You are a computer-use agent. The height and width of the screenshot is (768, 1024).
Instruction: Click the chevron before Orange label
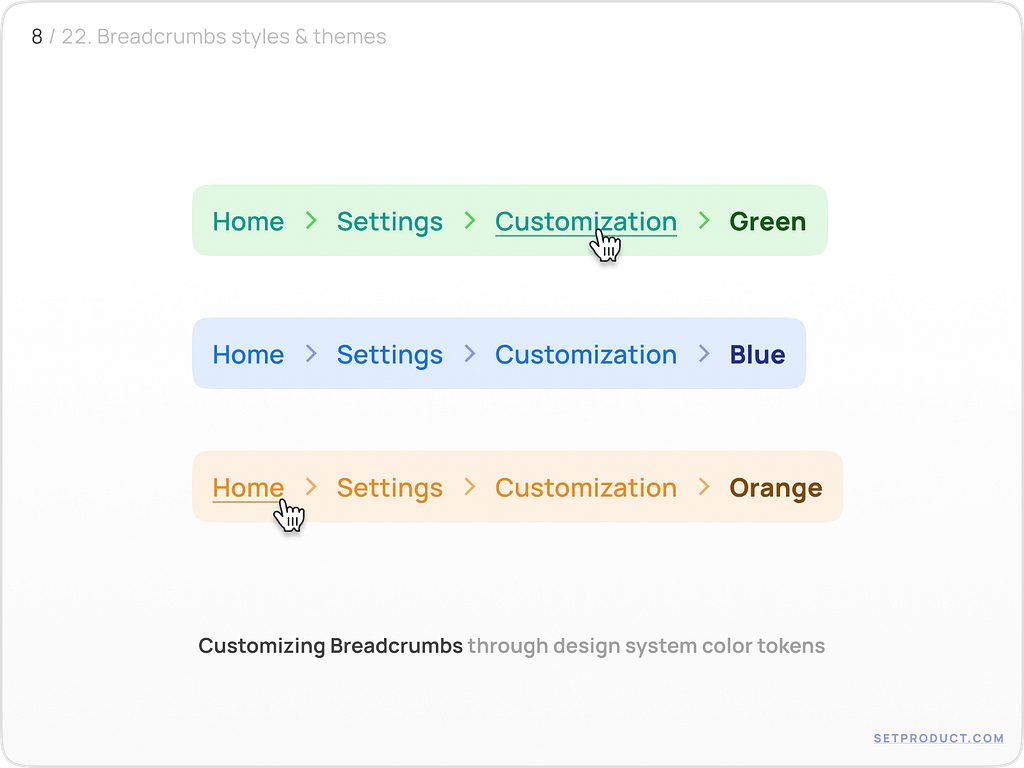point(704,487)
